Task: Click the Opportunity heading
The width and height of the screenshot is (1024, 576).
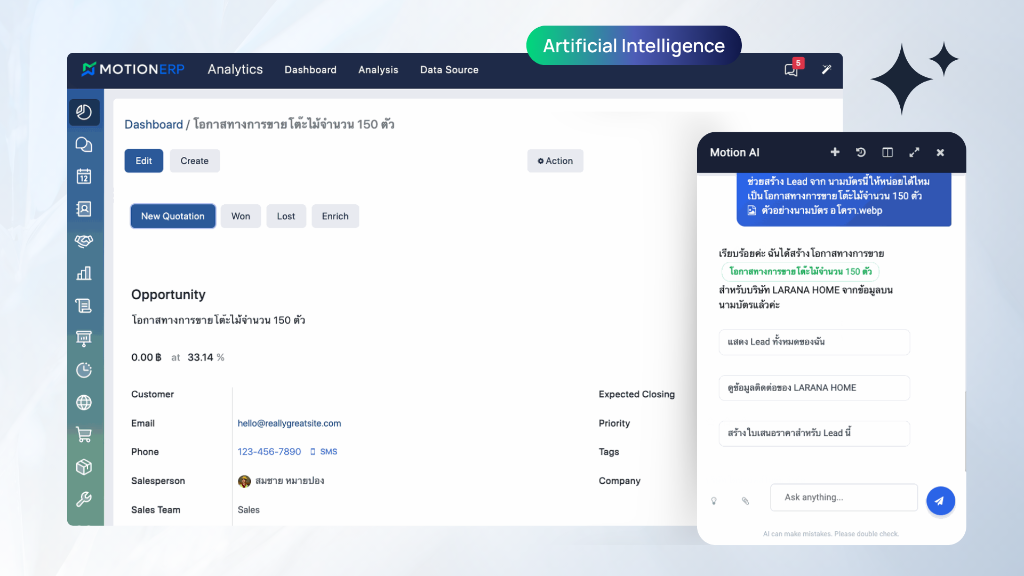Action: click(168, 295)
